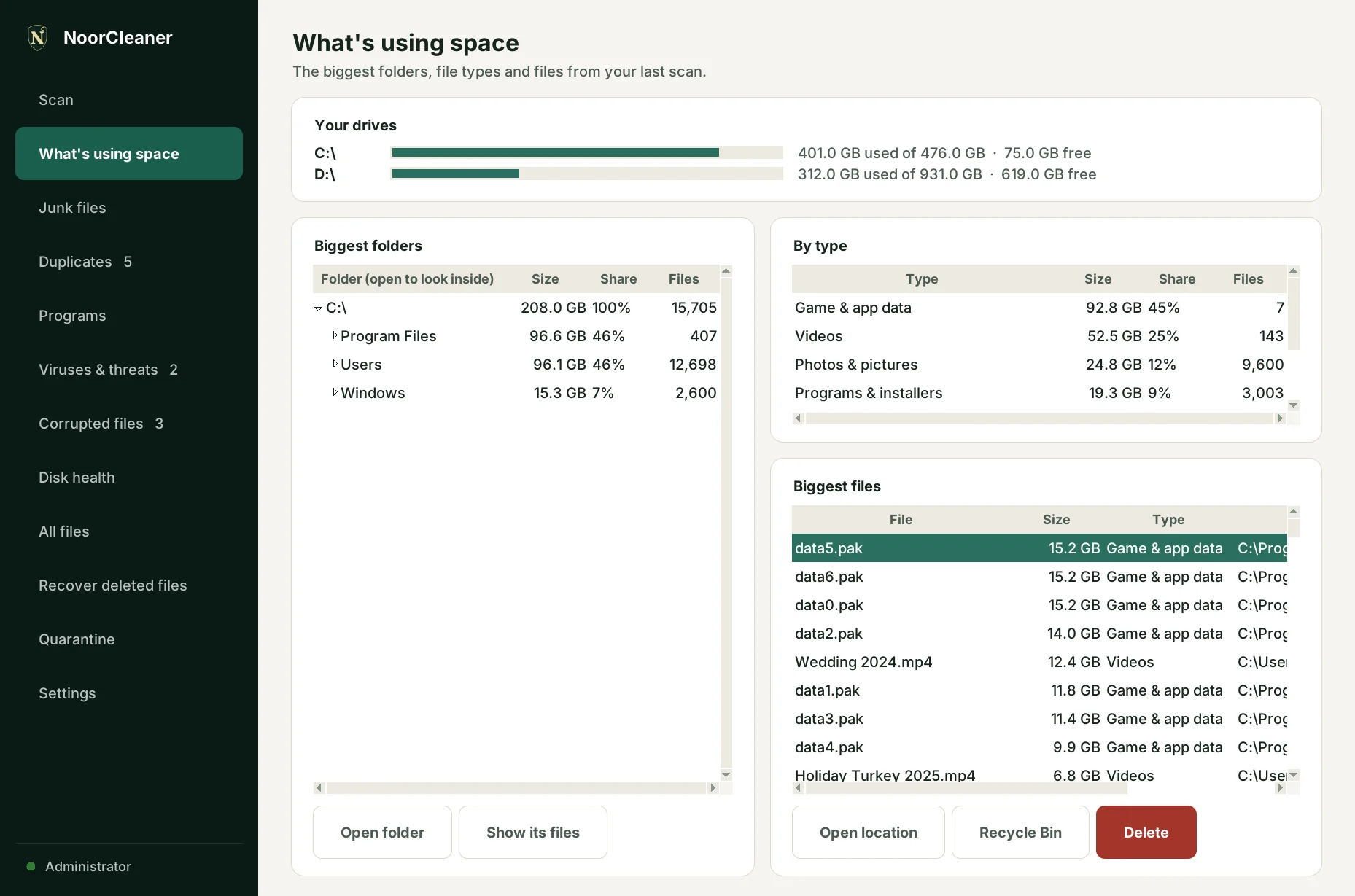Select the Wedding 2024.mp4 file row
This screenshot has width=1355, height=896.
(x=1039, y=662)
